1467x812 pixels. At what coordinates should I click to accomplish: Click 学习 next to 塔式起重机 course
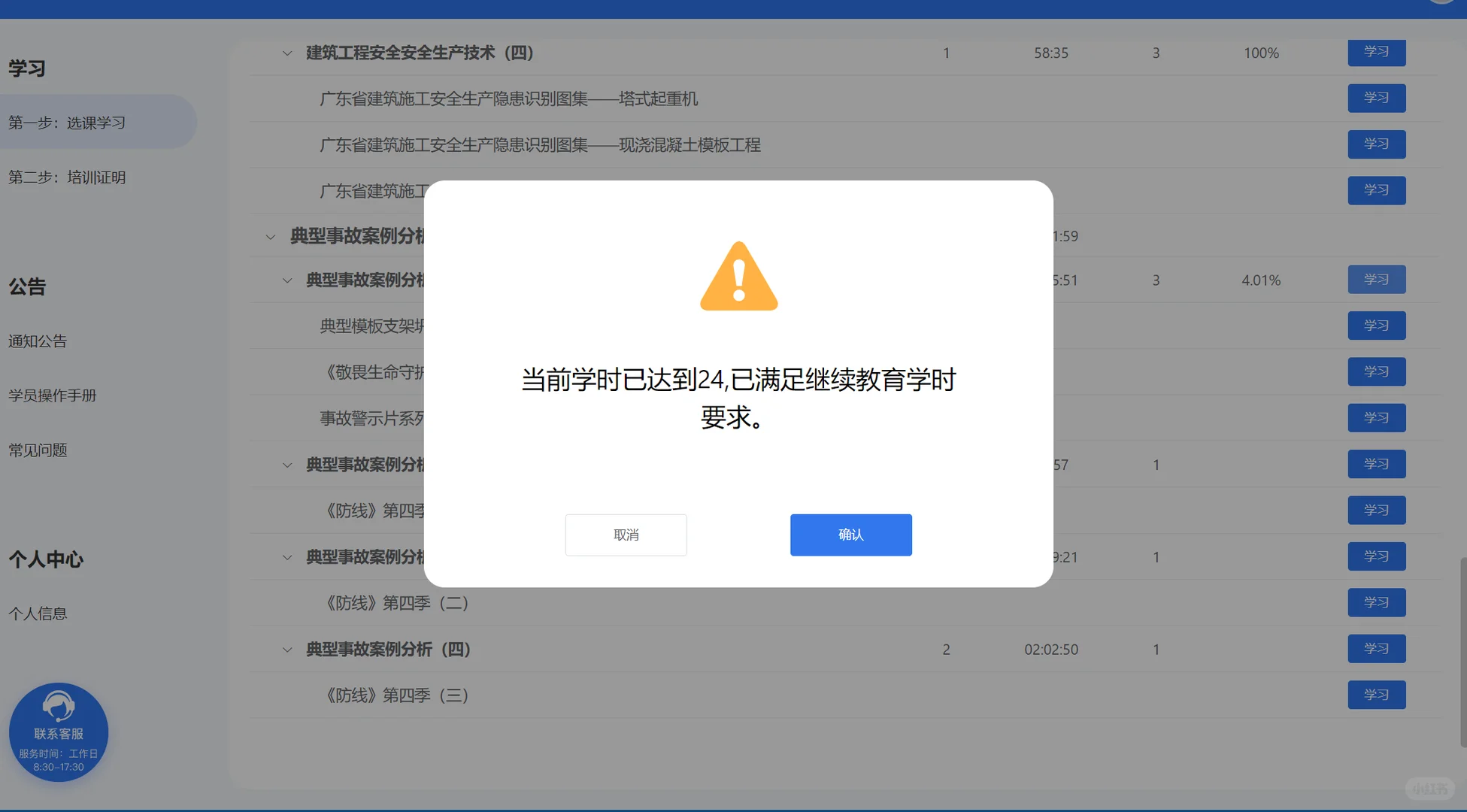[1376, 98]
